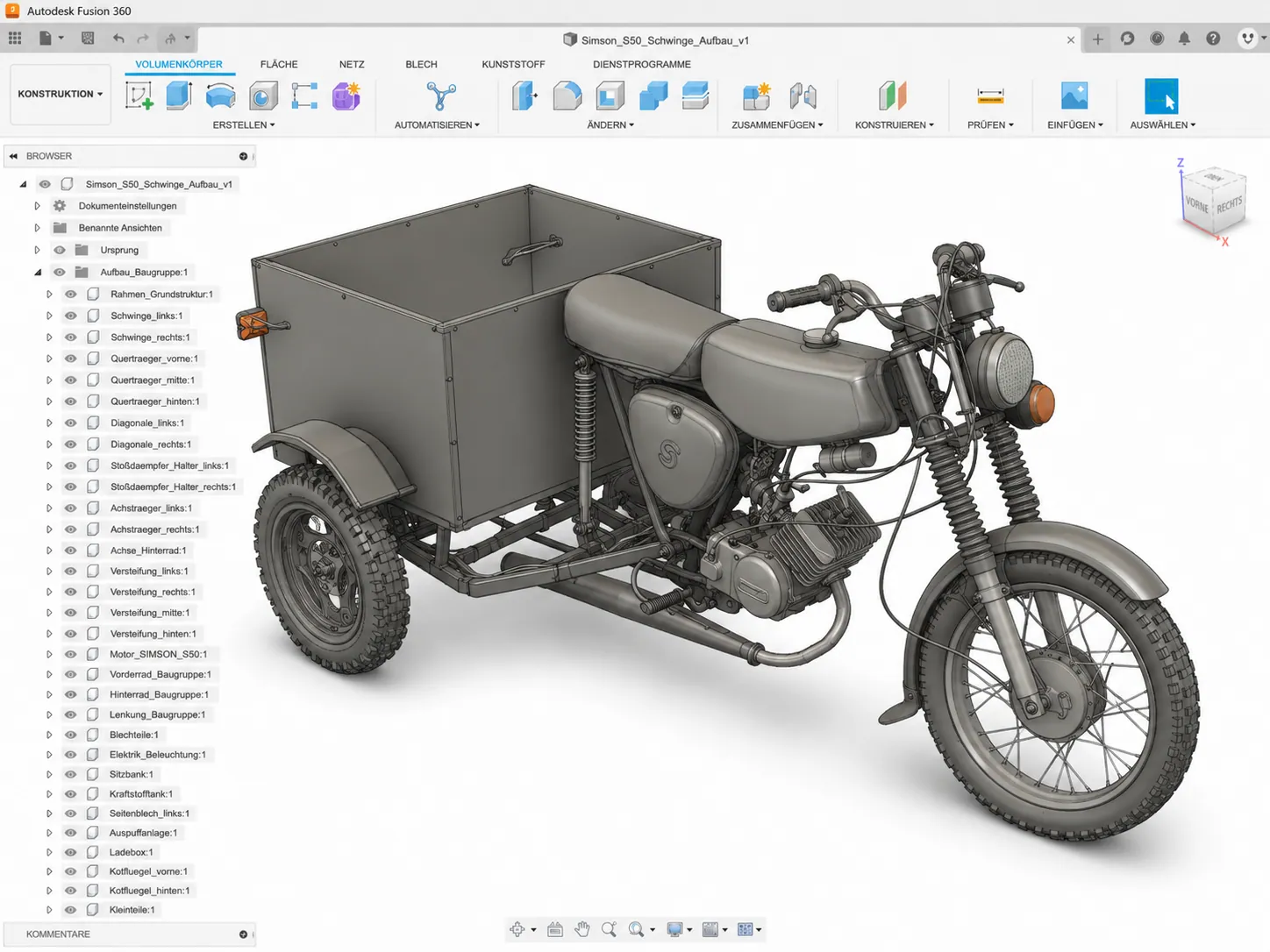Switch to the Blech tab
Viewport: 1270px width, 952px height.
pos(421,64)
